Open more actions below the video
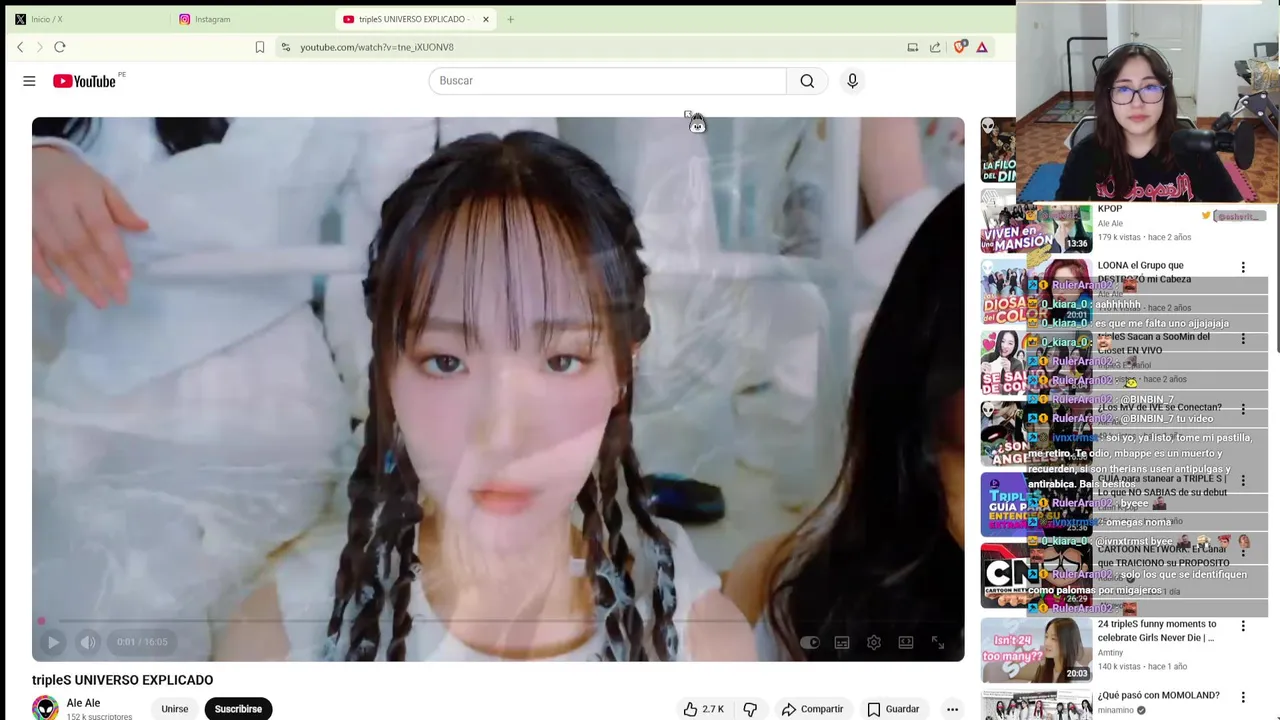Screen dimensions: 1280x720 (952, 709)
